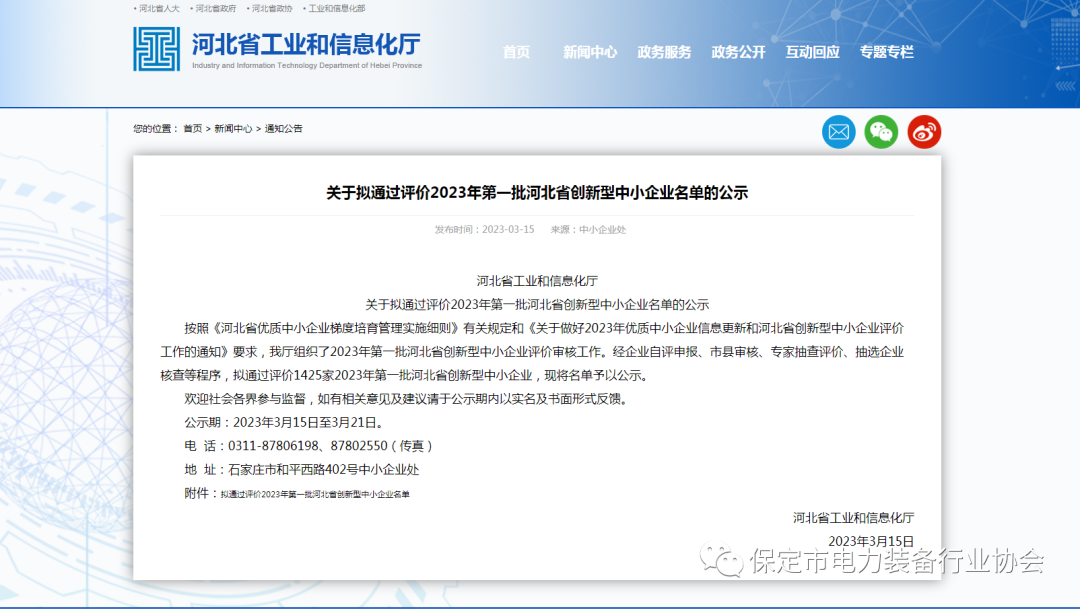Open the 新闻中心 navigation menu item

point(590,52)
